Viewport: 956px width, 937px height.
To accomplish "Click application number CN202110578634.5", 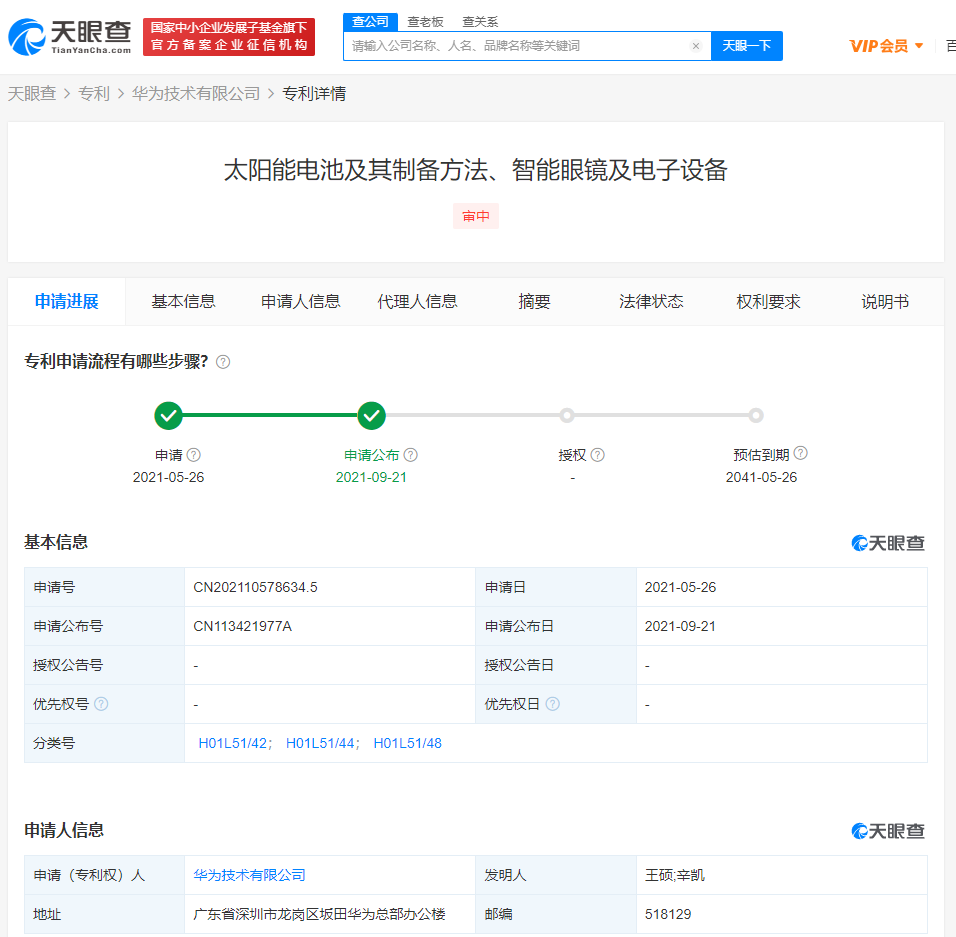I will click(x=255, y=587).
